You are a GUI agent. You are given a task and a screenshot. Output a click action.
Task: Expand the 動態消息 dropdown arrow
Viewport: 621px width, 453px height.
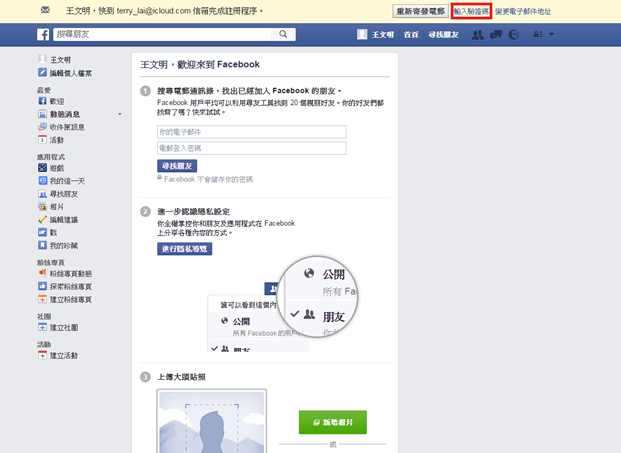pyautogui.click(x=120, y=114)
